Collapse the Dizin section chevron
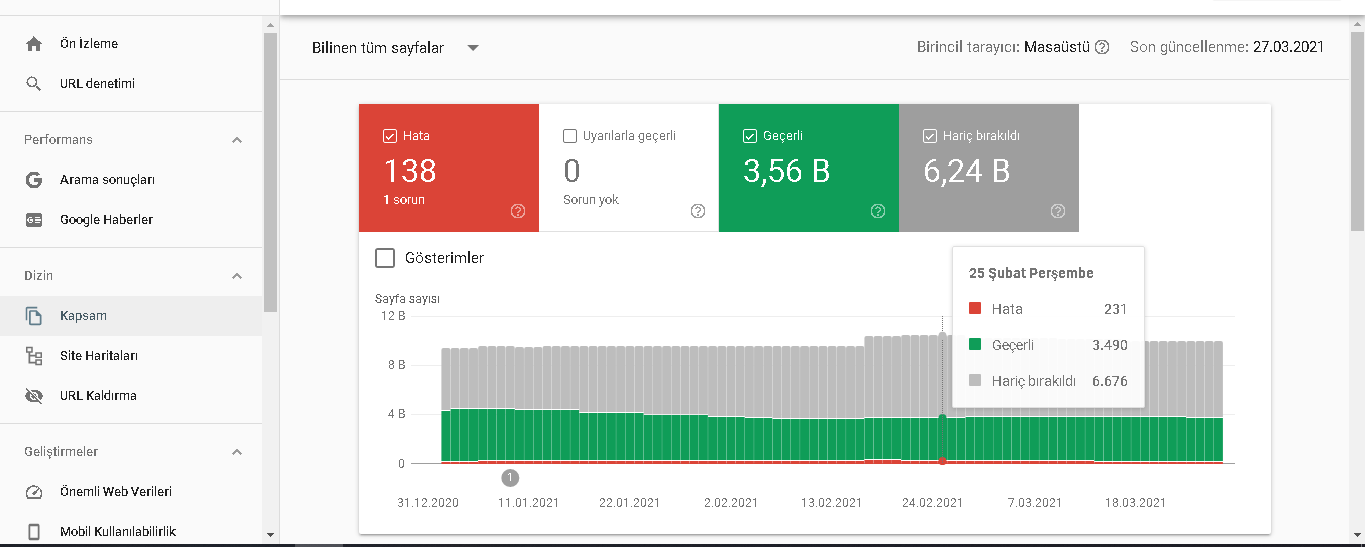The height and width of the screenshot is (547, 1365). (237, 276)
